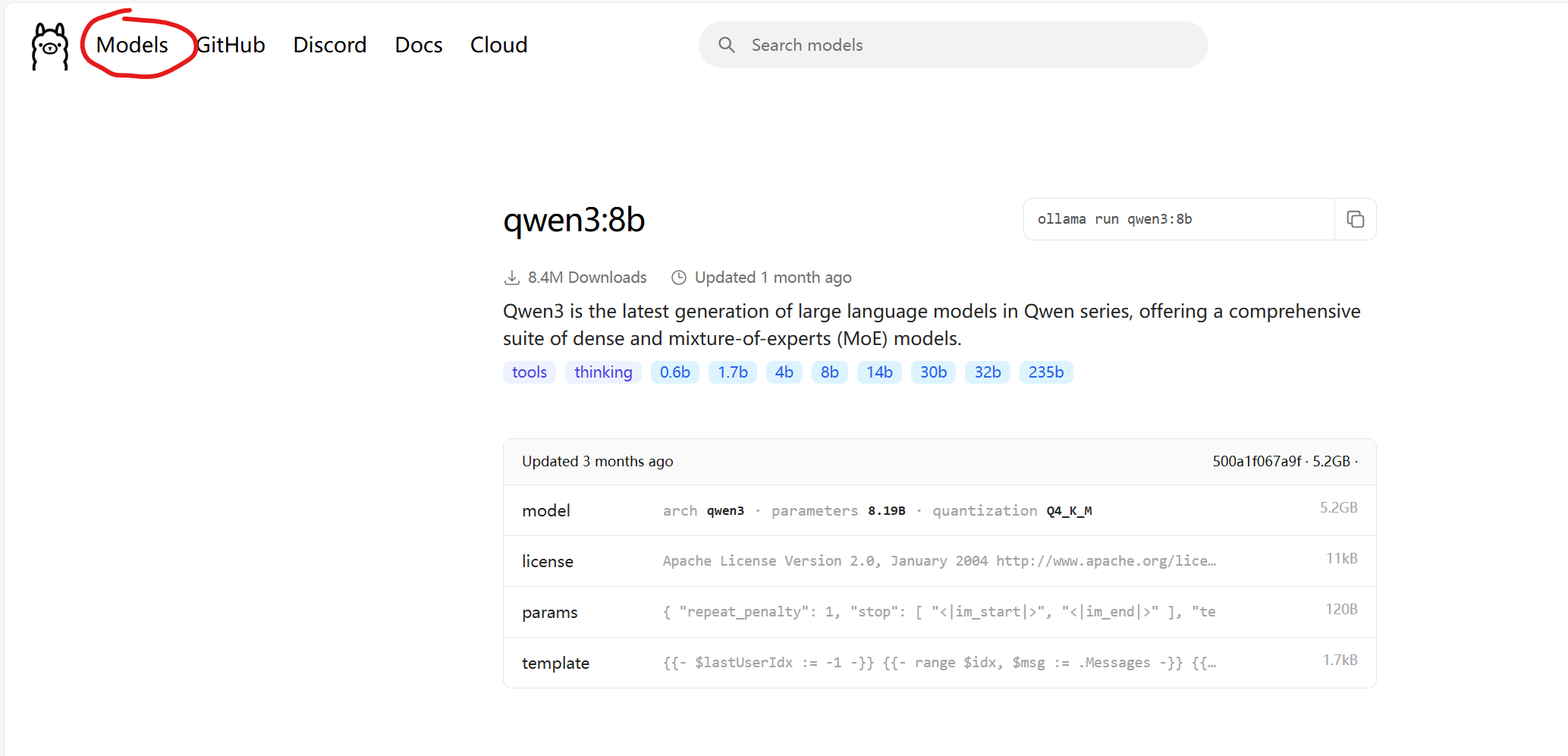
Task: Click the Updated 3 months ago header
Action: point(598,461)
